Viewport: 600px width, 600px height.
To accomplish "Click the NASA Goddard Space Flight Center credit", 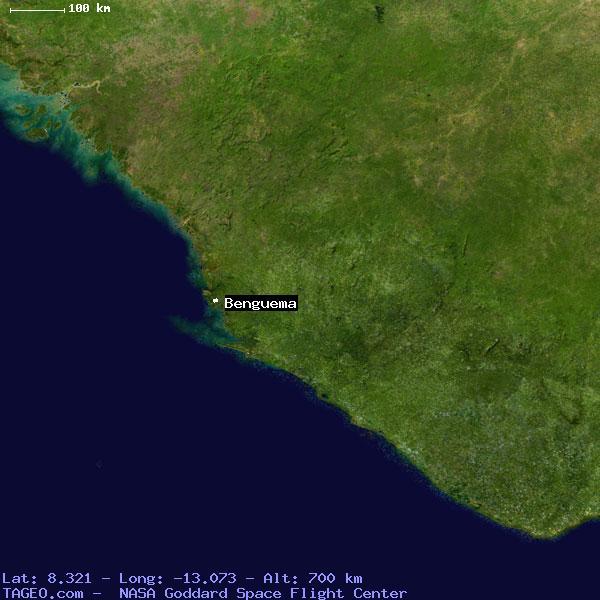I will [x=263, y=593].
